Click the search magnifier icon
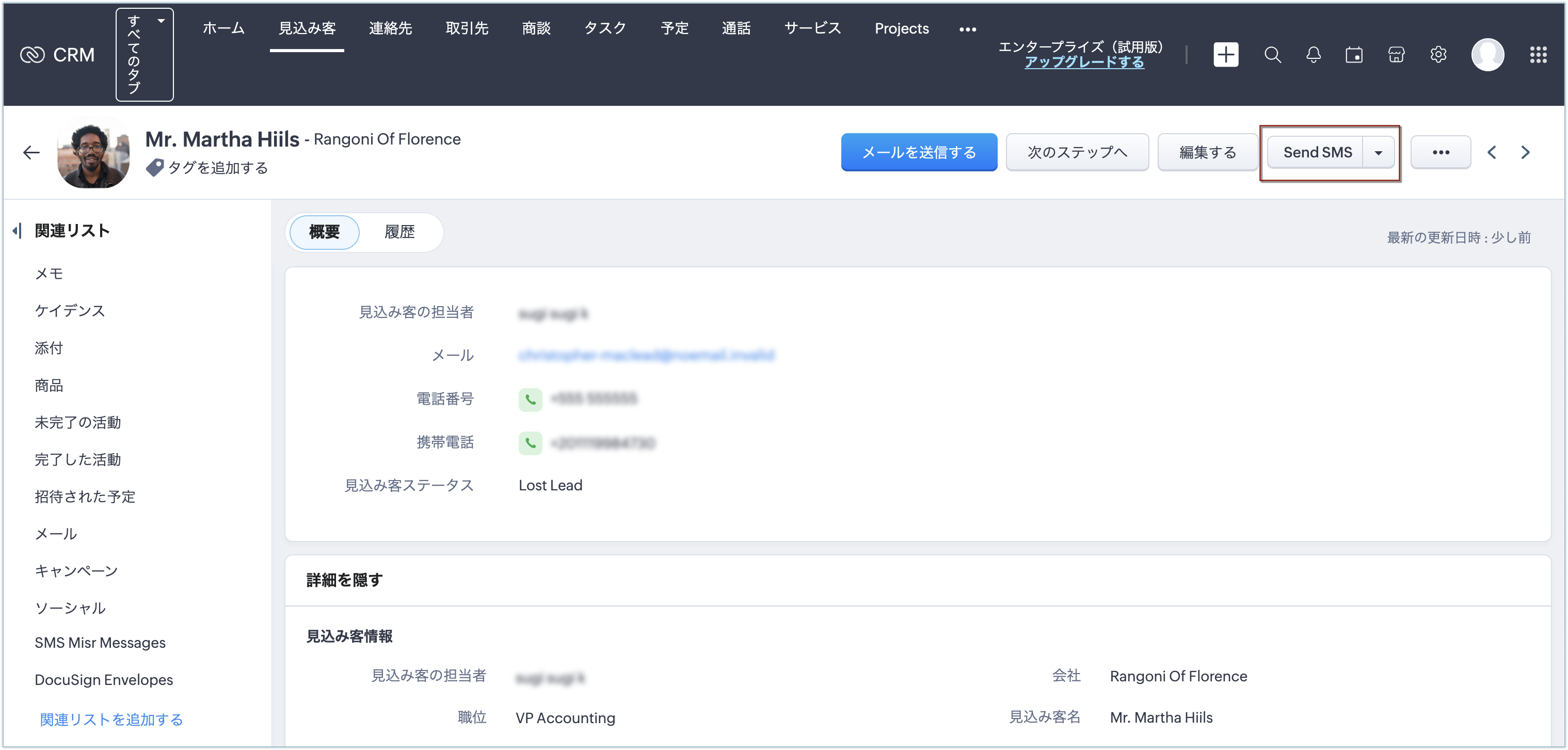The image size is (1568, 750). pos(1272,55)
